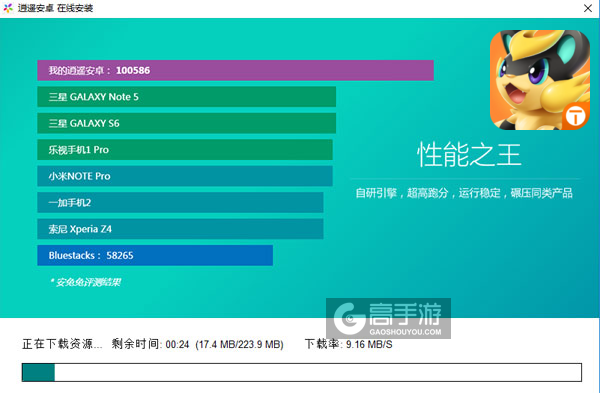Click the 安兔兔评测结果 footnote
This screenshot has height=393, width=600.
click(x=85, y=282)
